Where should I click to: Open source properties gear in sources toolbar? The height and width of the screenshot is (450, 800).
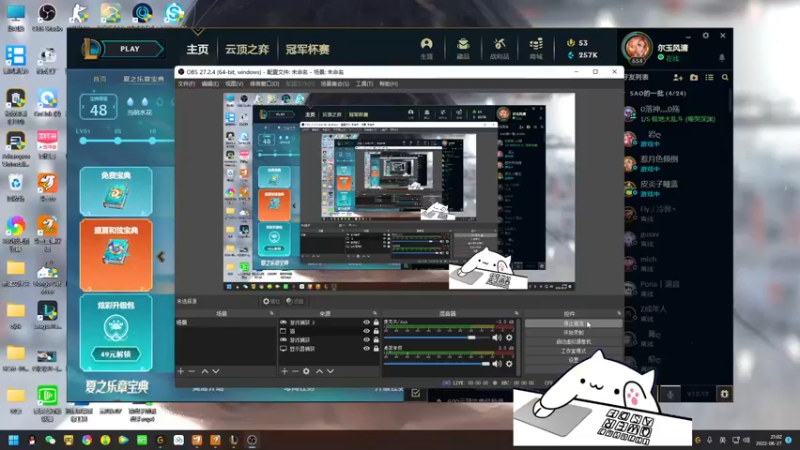[x=306, y=371]
